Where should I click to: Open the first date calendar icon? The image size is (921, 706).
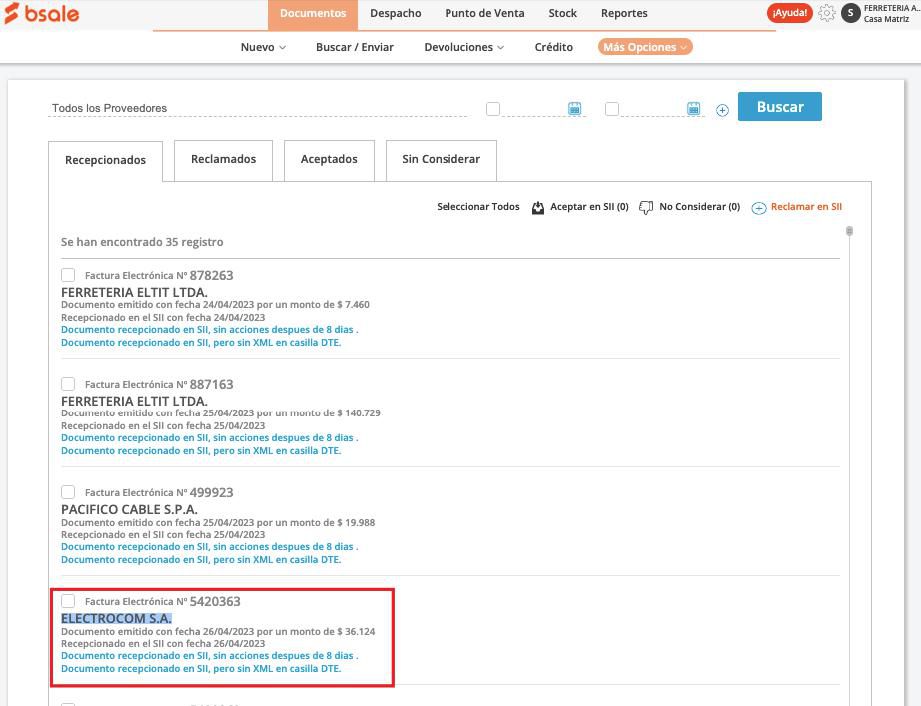[x=574, y=108]
